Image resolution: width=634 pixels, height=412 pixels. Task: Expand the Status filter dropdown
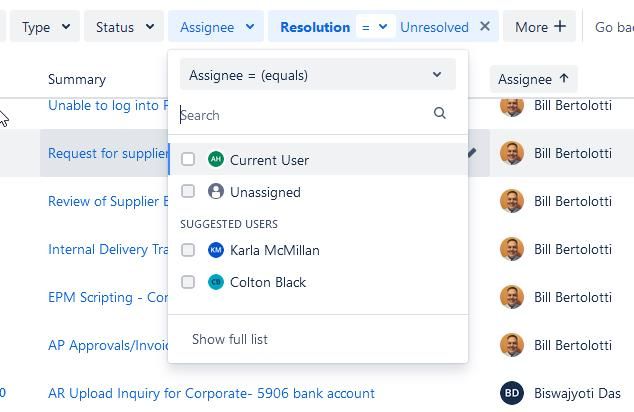[x=124, y=27]
